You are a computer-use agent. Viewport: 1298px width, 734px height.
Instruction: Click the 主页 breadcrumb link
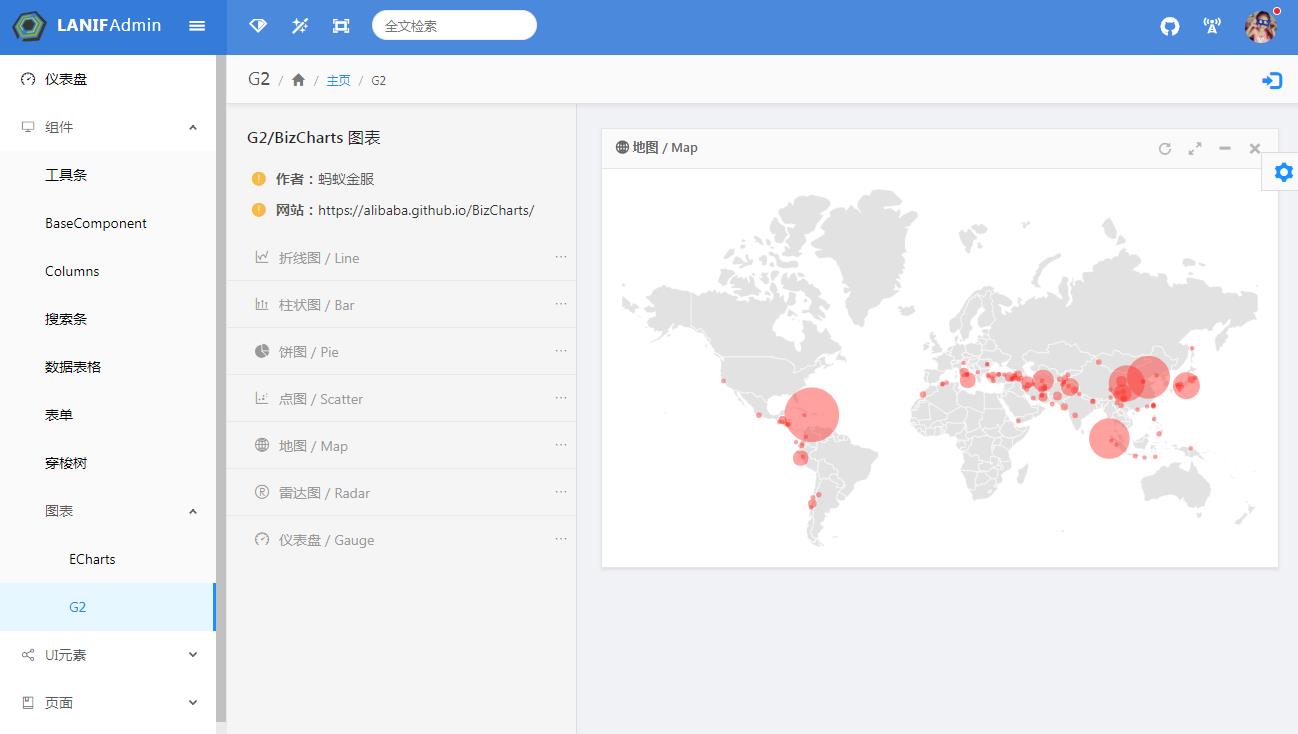click(x=338, y=81)
